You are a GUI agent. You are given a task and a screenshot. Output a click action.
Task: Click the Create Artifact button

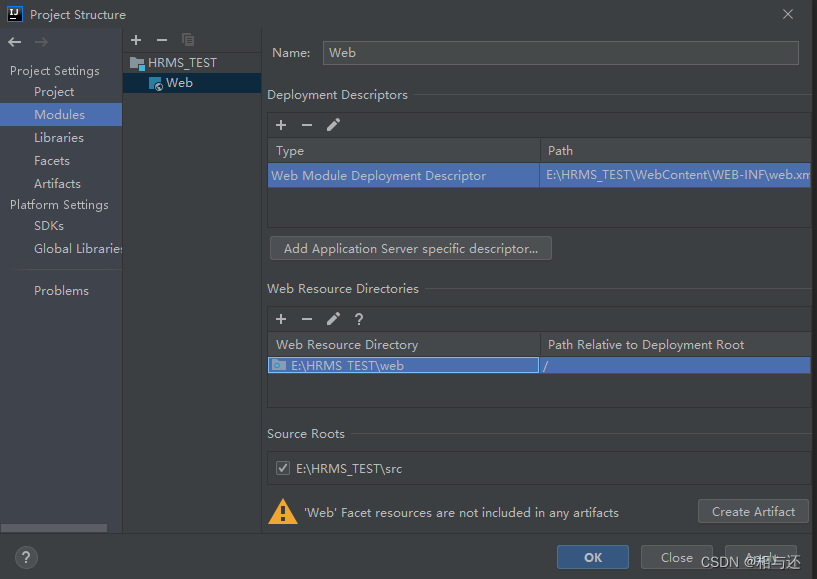pos(753,512)
